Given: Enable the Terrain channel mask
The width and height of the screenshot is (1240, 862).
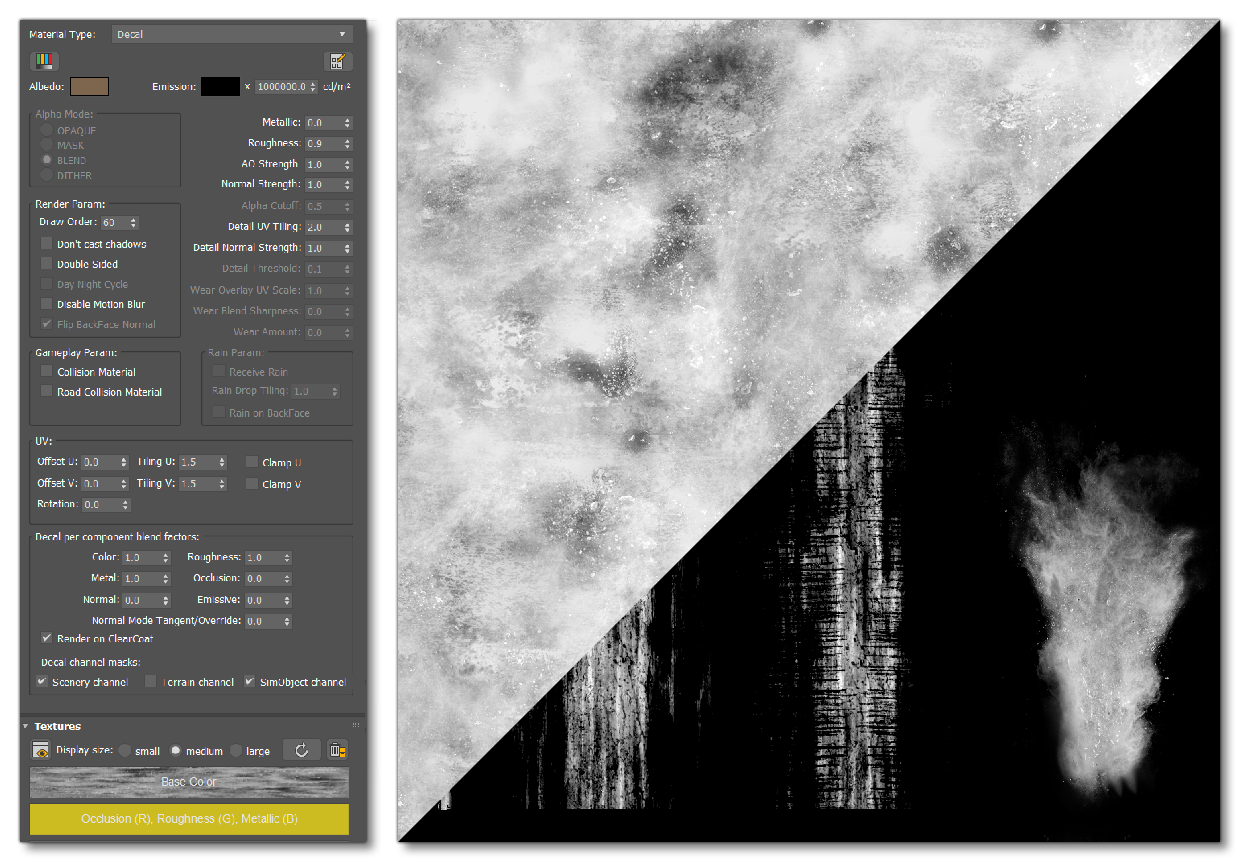Looking at the screenshot, I should coord(151,681).
